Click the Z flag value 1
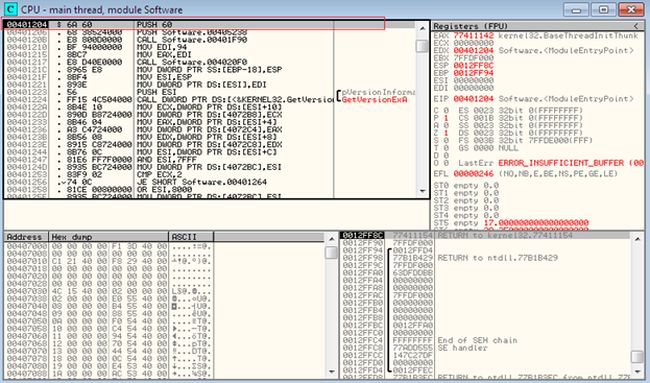Image resolution: width=650 pixels, height=383 pixels. [x=446, y=133]
